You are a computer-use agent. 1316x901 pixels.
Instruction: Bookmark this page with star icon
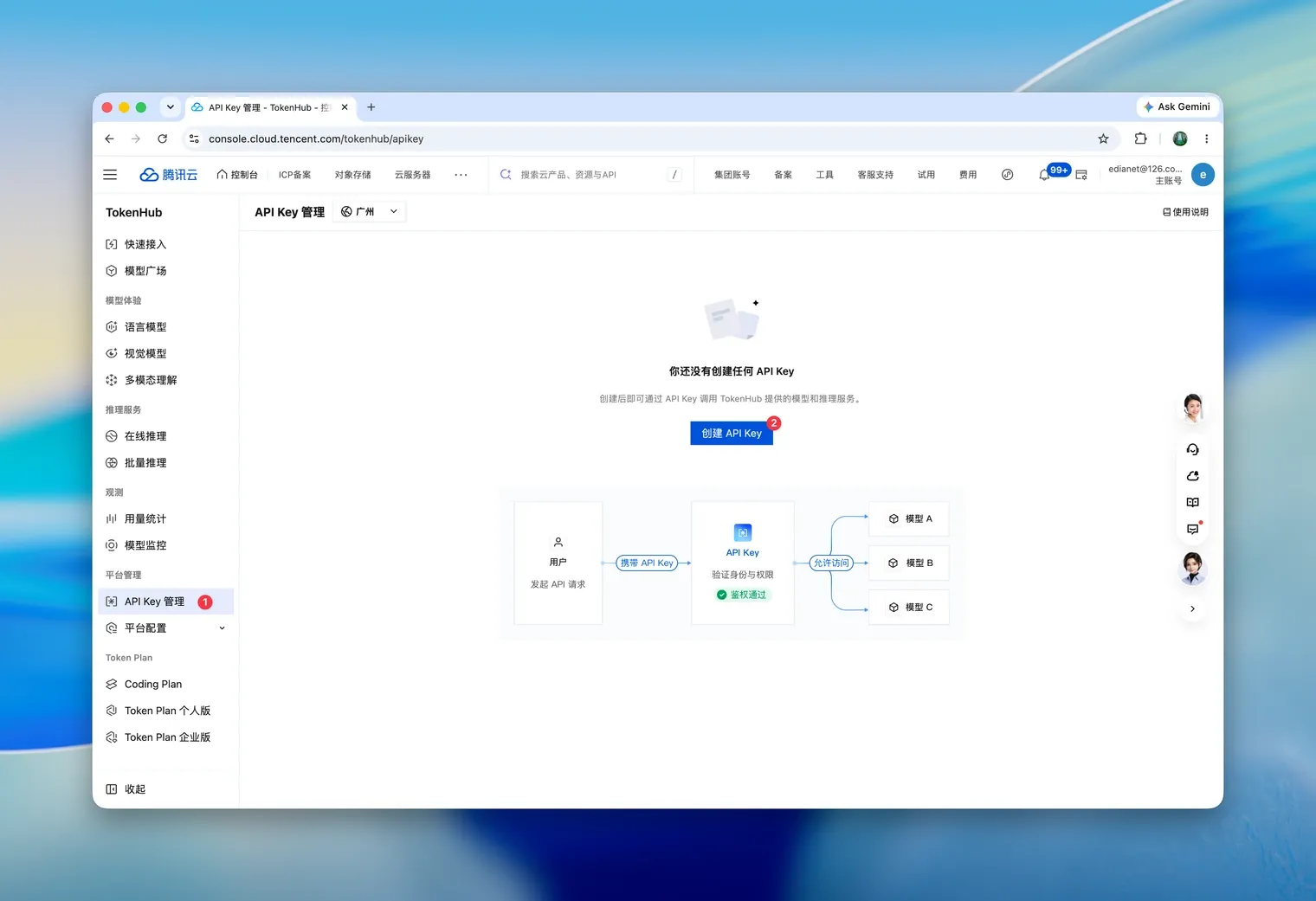pos(1103,138)
